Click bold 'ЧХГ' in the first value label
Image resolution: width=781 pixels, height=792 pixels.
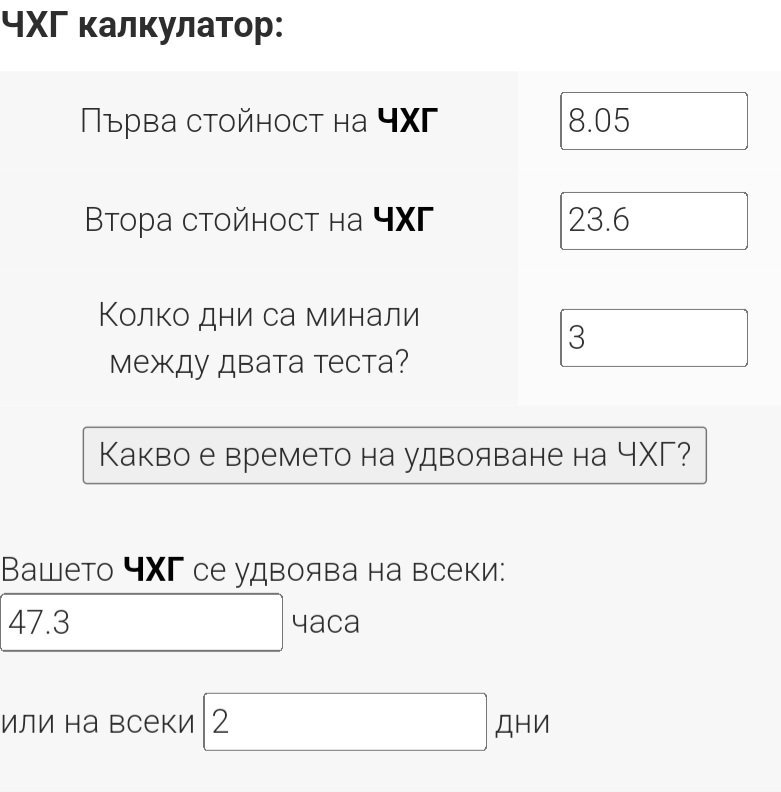pos(407,122)
